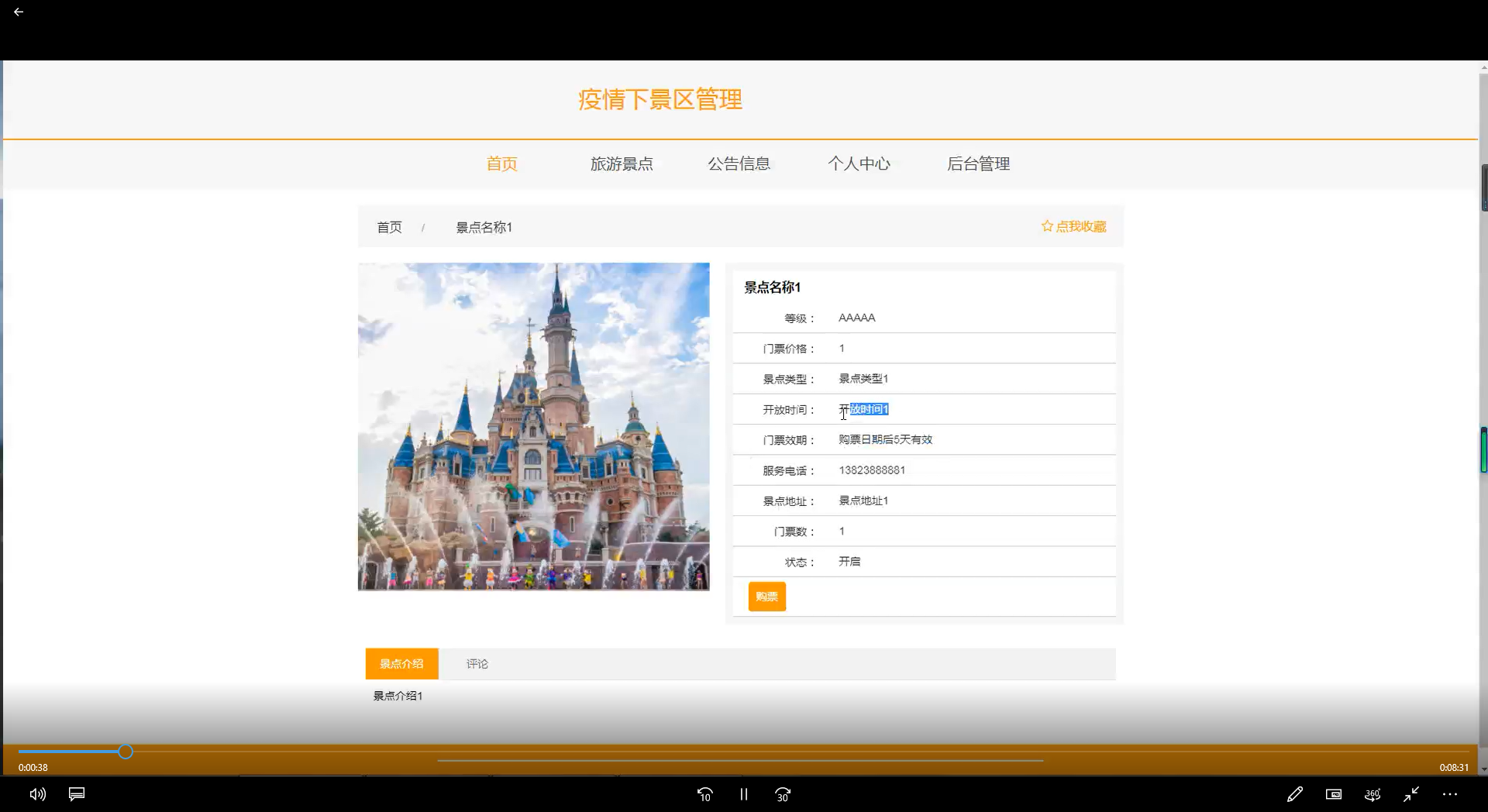Click the 首页 navigation tab
This screenshot has width=1488, height=812.
pos(501,163)
